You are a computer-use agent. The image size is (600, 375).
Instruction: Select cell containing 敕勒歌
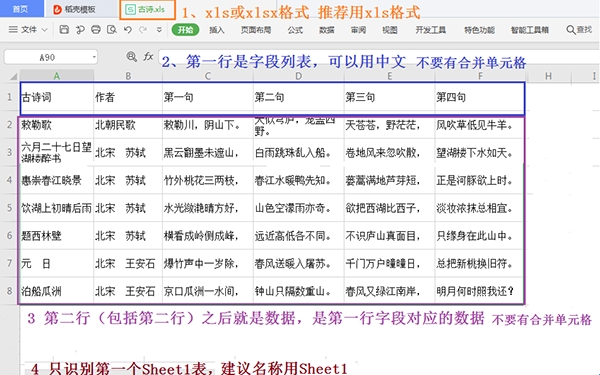[x=57, y=125]
